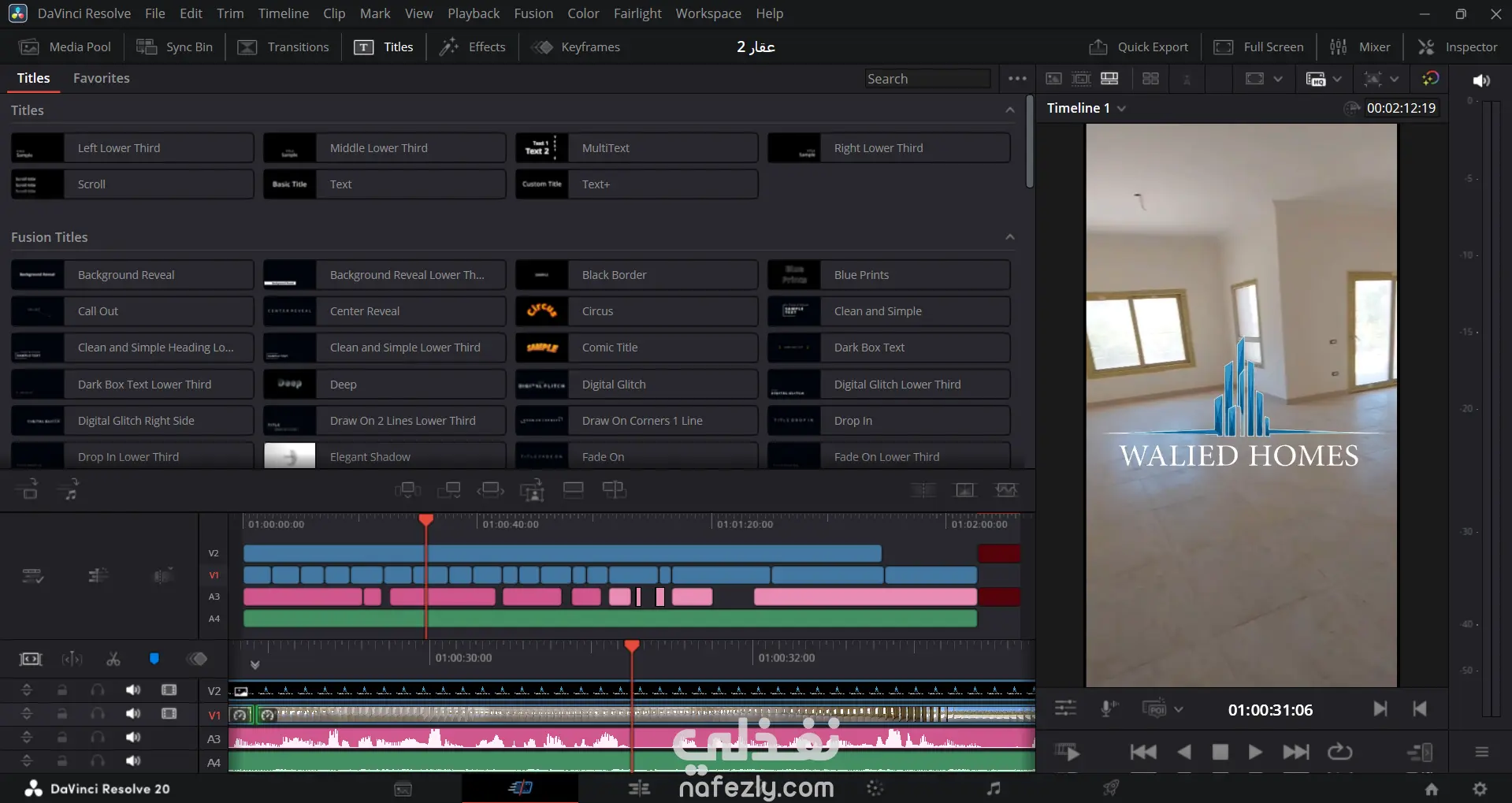This screenshot has height=803, width=1512.
Task: Toggle lock on track V2
Action: (61, 690)
